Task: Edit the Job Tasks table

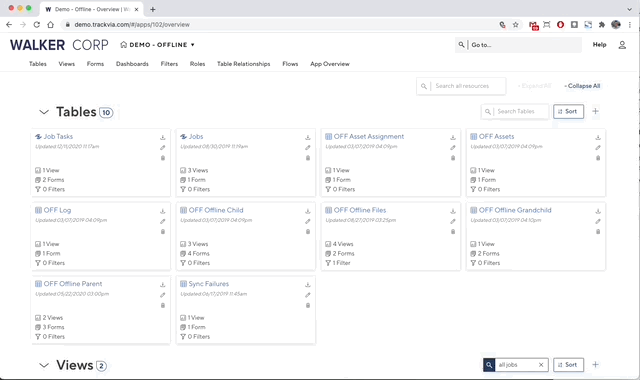Action: [x=162, y=148]
